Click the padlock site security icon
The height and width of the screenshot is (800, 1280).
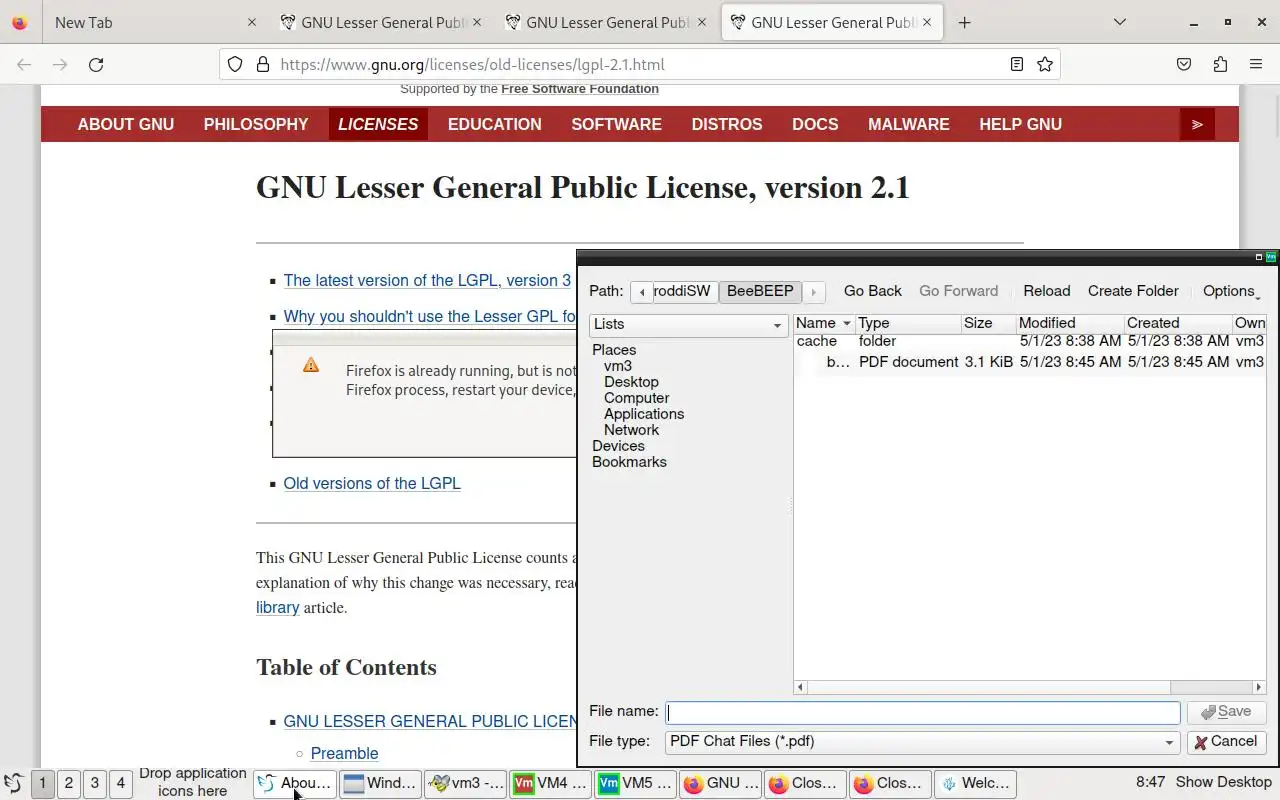[x=263, y=64]
